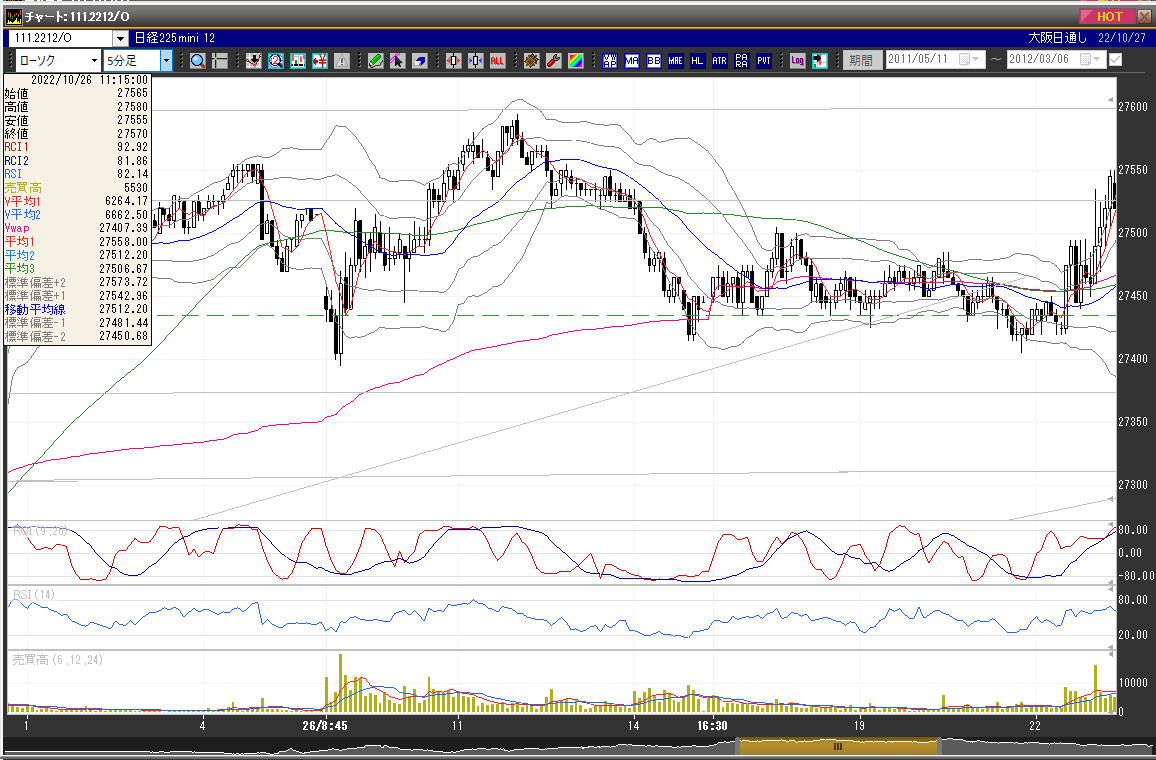Toggle the Log scale button
This screenshot has height=760, width=1156.
point(798,60)
